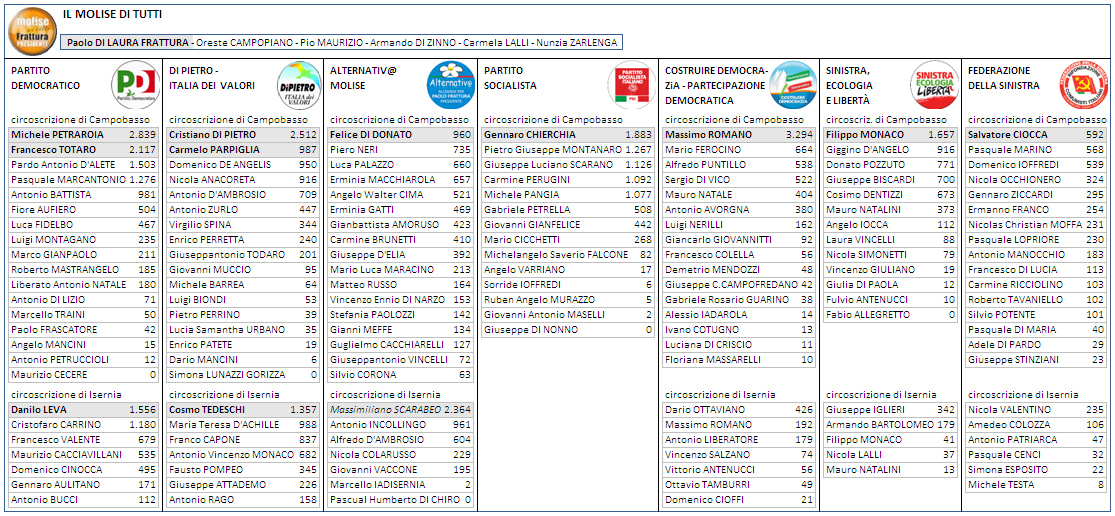Click the Partito Democratico PD logo
Image resolution: width=1115 pixels, height=516 pixels.
tap(134, 84)
